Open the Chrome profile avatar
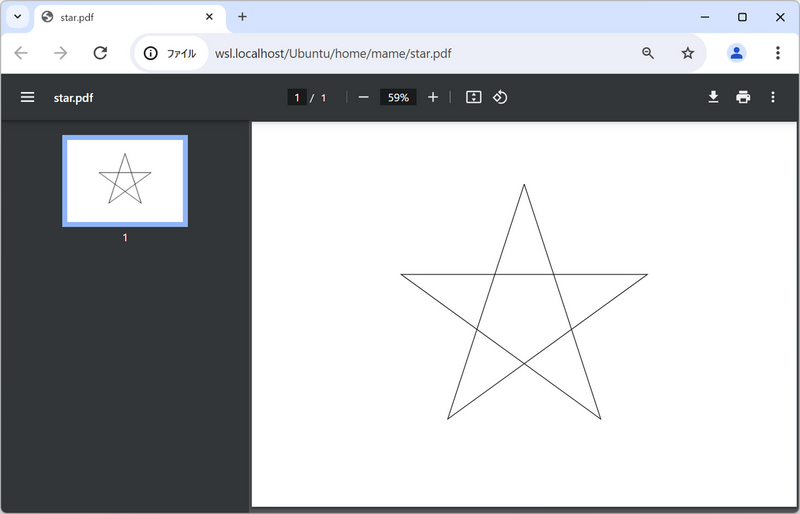The width and height of the screenshot is (800, 514). pos(736,53)
